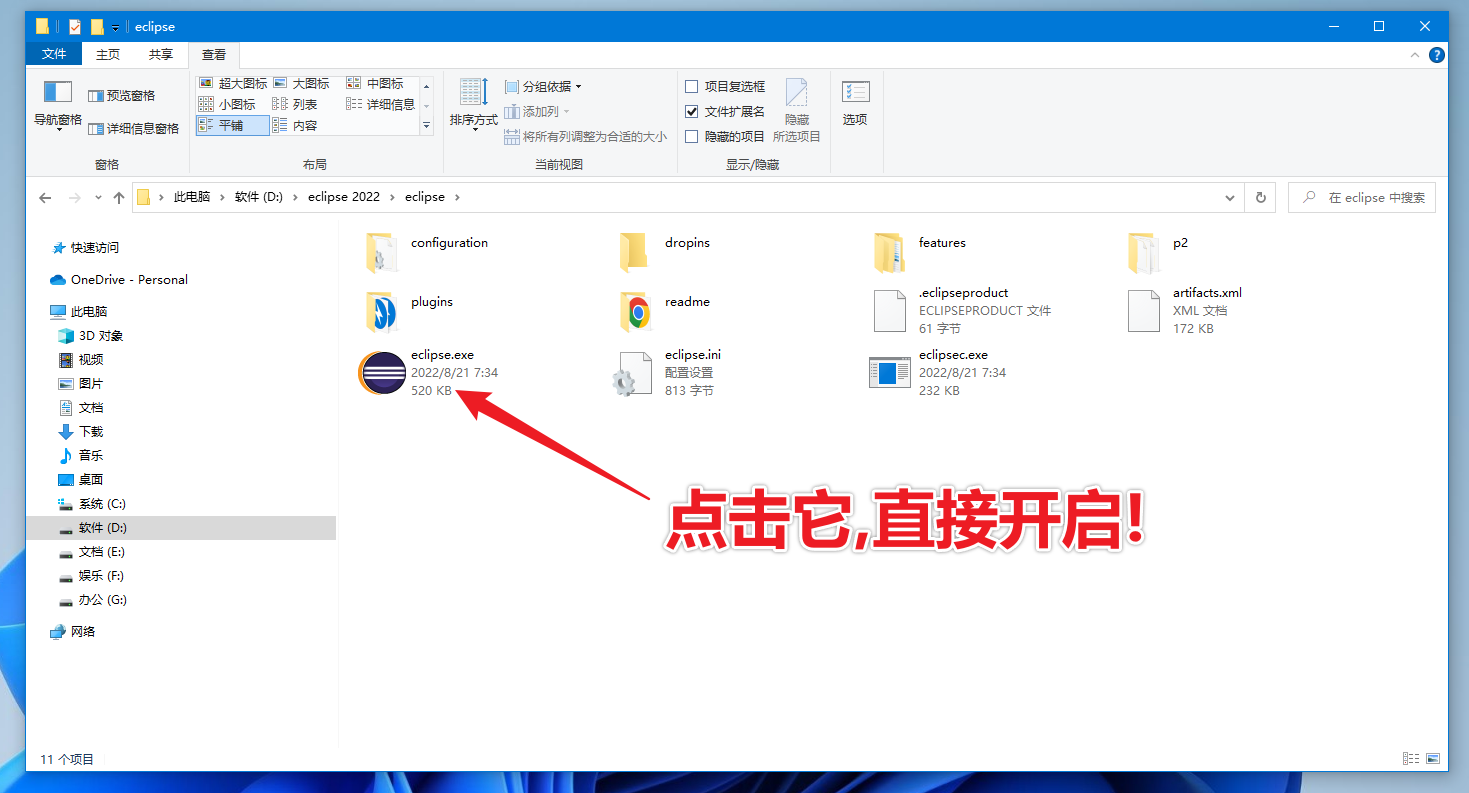The image size is (1469, 793).
Task: Open the plugins folder
Action: pyautogui.click(x=381, y=311)
